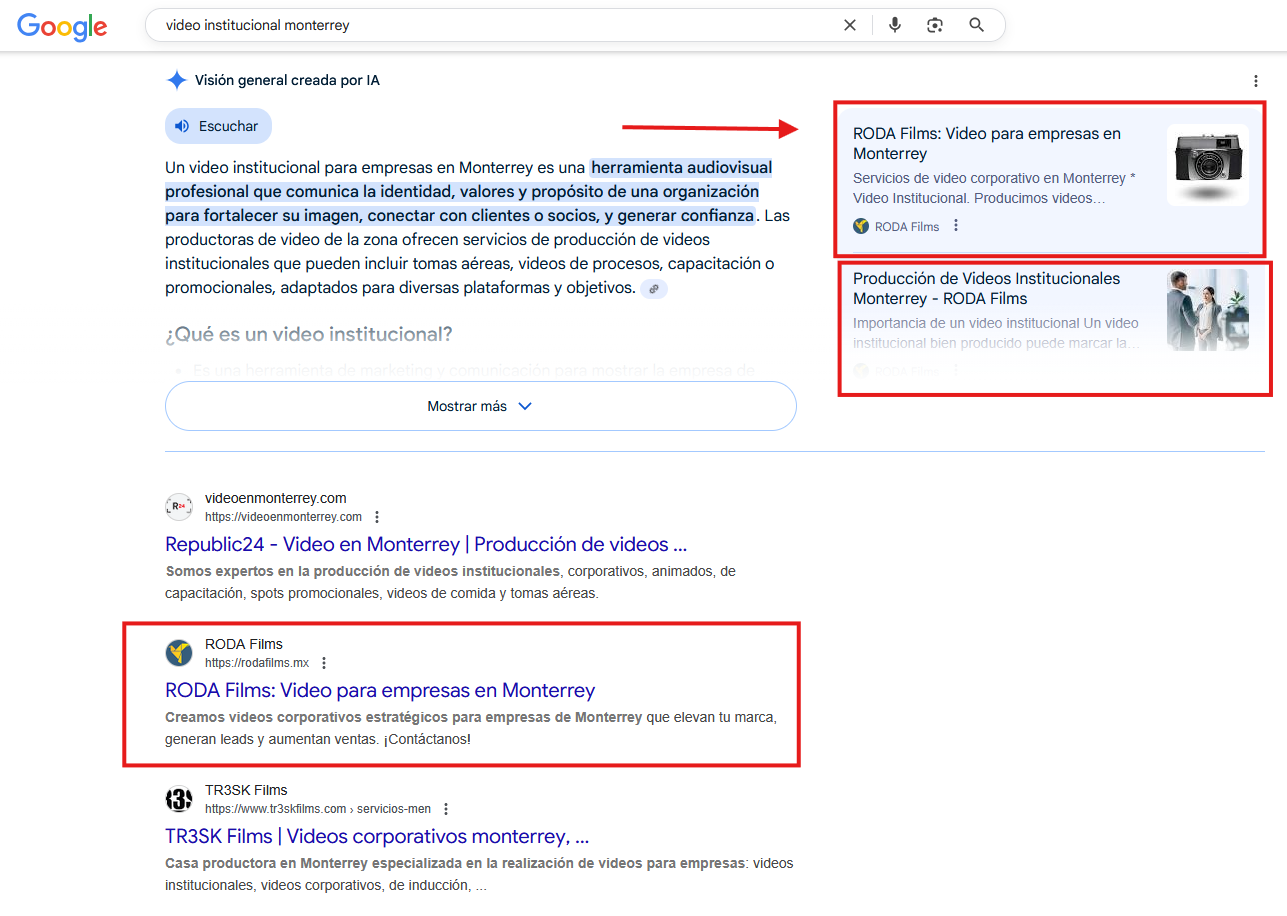Clear the search query with the X
The image size is (1287, 916).
tap(849, 25)
